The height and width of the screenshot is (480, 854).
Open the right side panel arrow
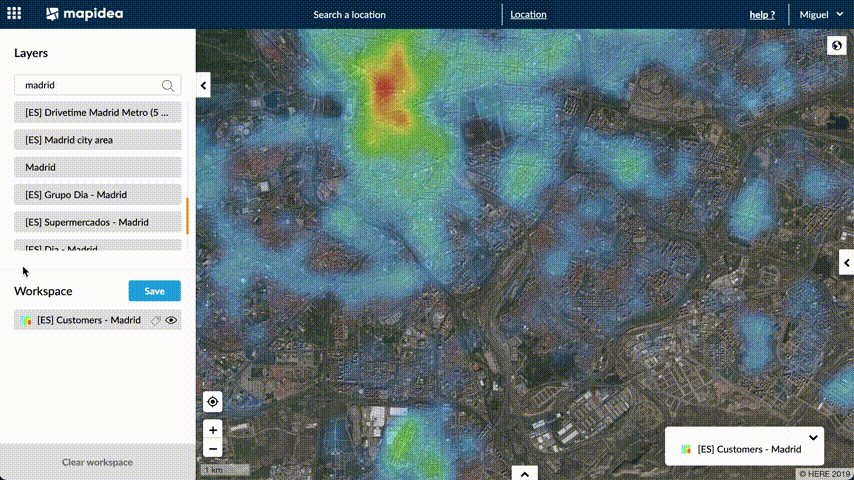pyautogui.click(x=847, y=263)
